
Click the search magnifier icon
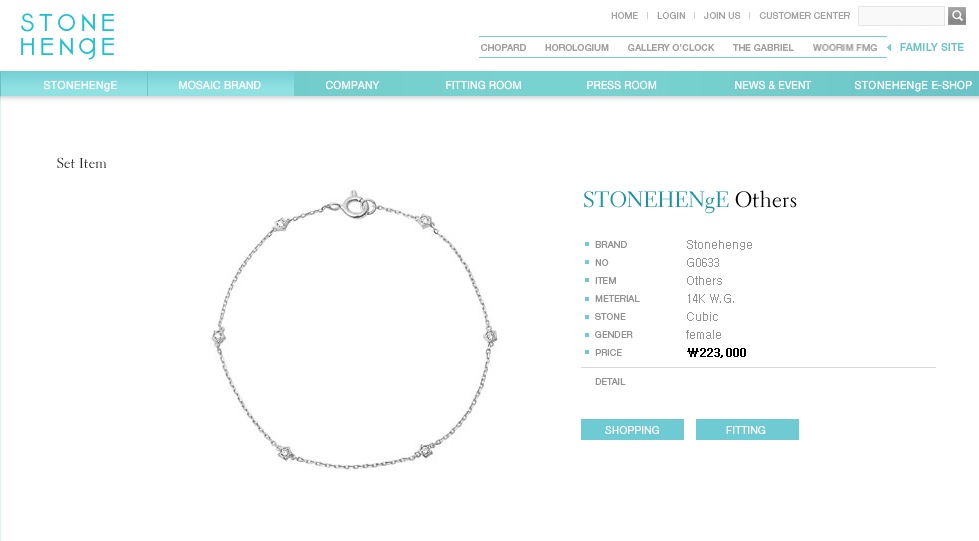[x=957, y=16]
